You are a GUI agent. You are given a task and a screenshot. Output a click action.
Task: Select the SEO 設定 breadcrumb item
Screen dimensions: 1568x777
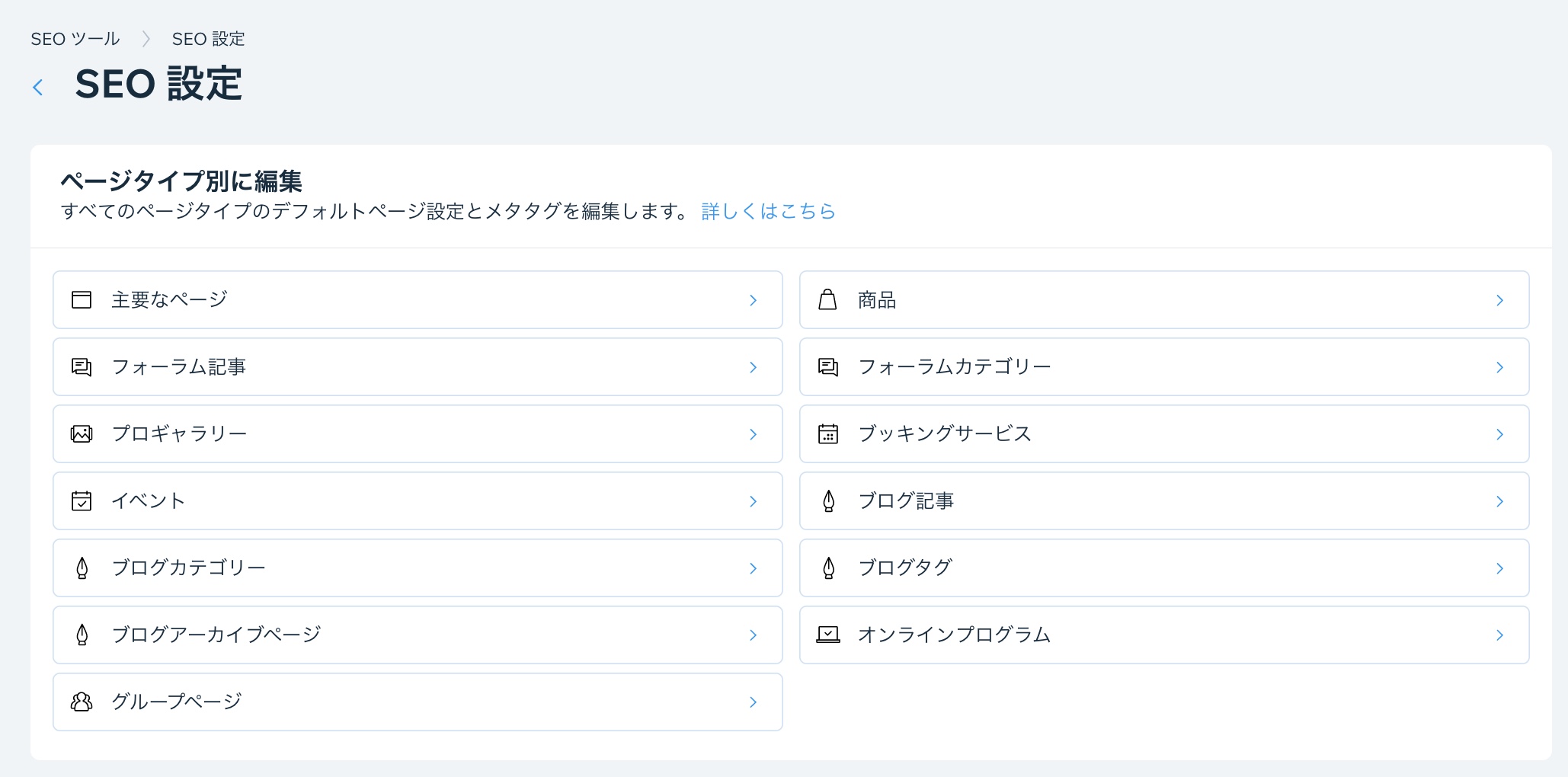[208, 39]
